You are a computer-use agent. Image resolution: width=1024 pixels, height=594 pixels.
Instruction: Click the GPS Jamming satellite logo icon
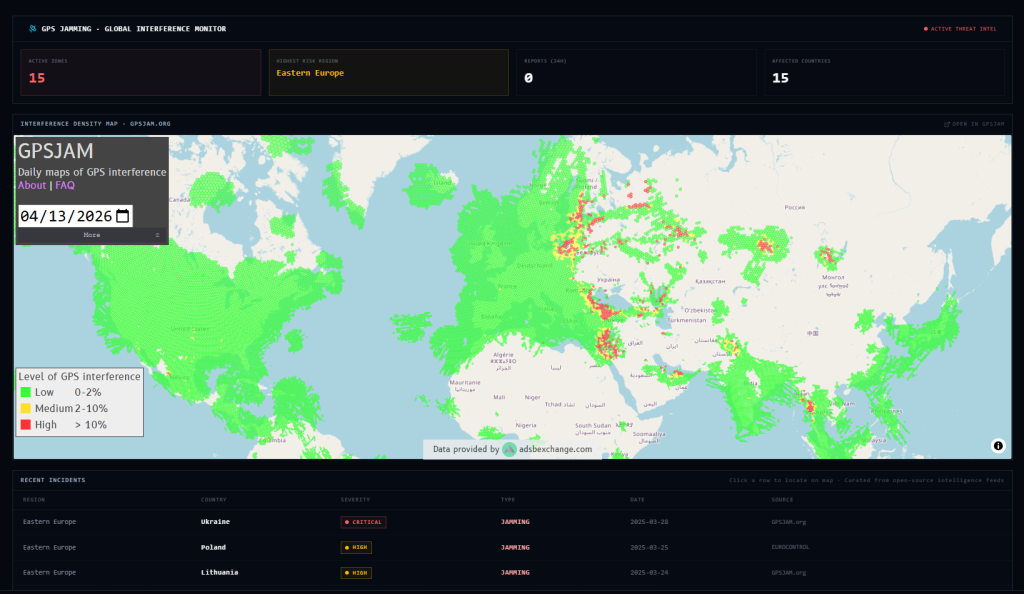click(x=33, y=29)
